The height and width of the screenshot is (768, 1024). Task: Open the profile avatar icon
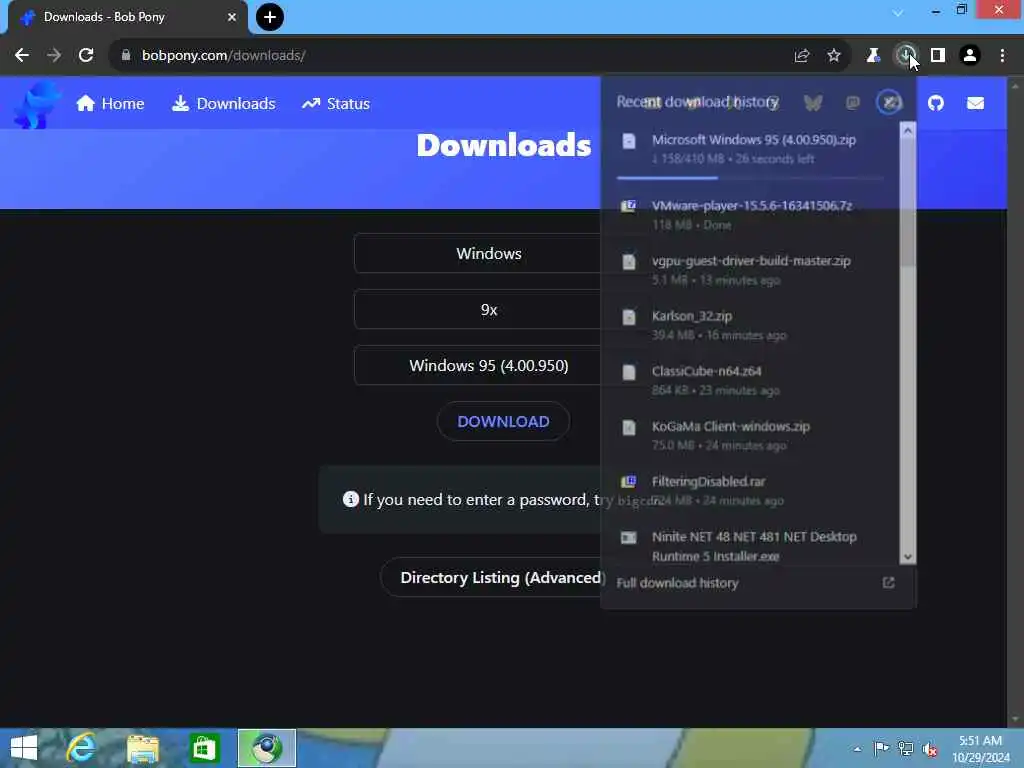point(970,56)
